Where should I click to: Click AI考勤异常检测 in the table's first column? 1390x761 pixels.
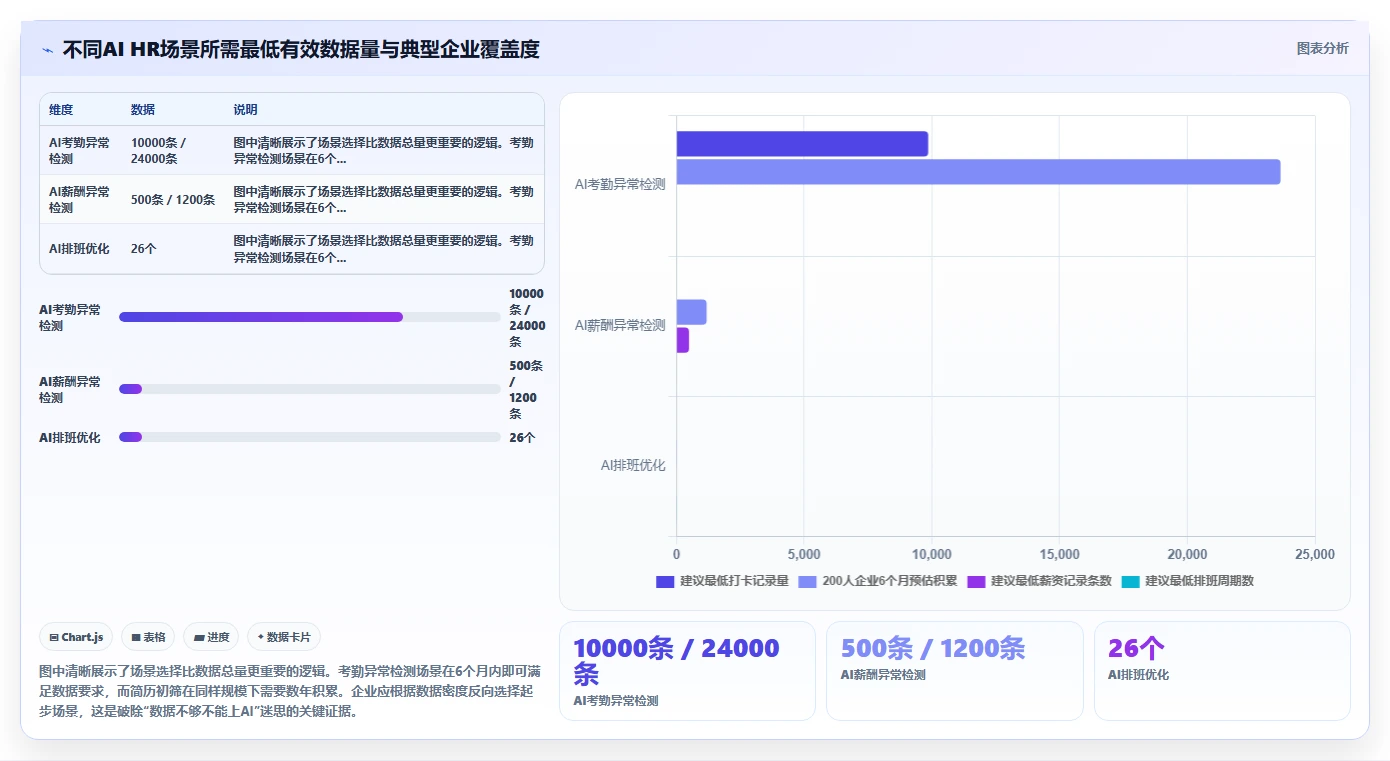point(80,150)
